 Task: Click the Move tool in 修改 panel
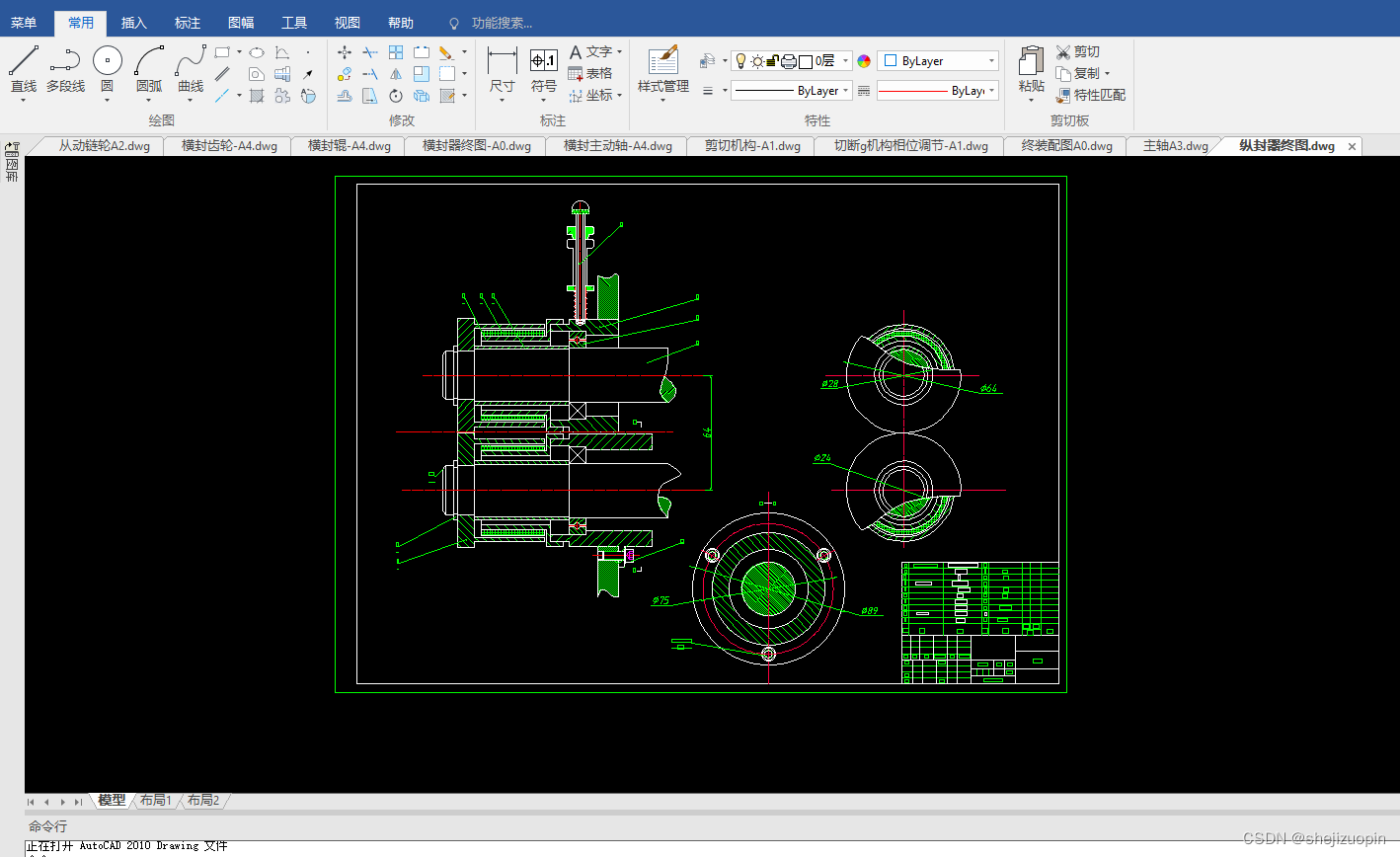tap(345, 52)
